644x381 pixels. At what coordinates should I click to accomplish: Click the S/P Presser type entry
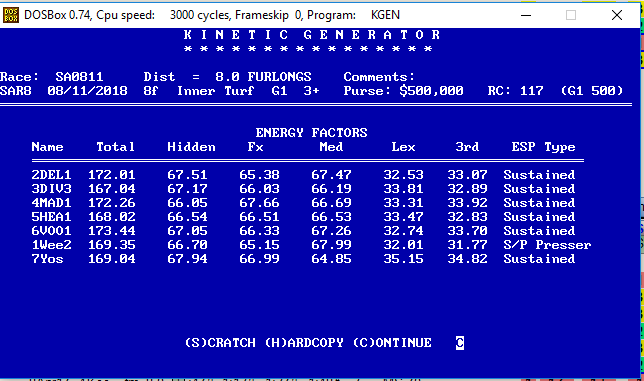(x=547, y=245)
